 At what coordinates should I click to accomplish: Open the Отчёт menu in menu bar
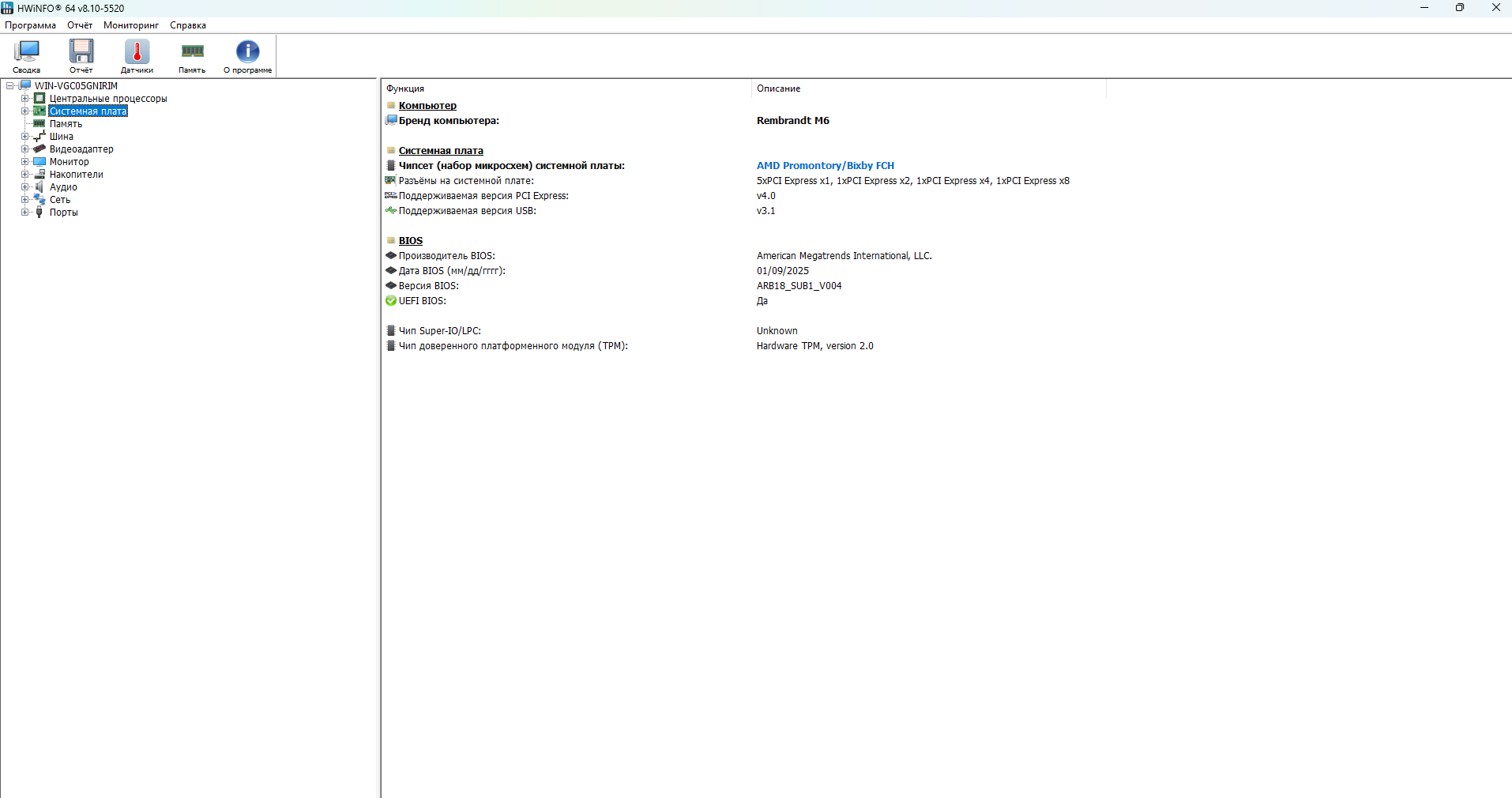[x=80, y=25]
